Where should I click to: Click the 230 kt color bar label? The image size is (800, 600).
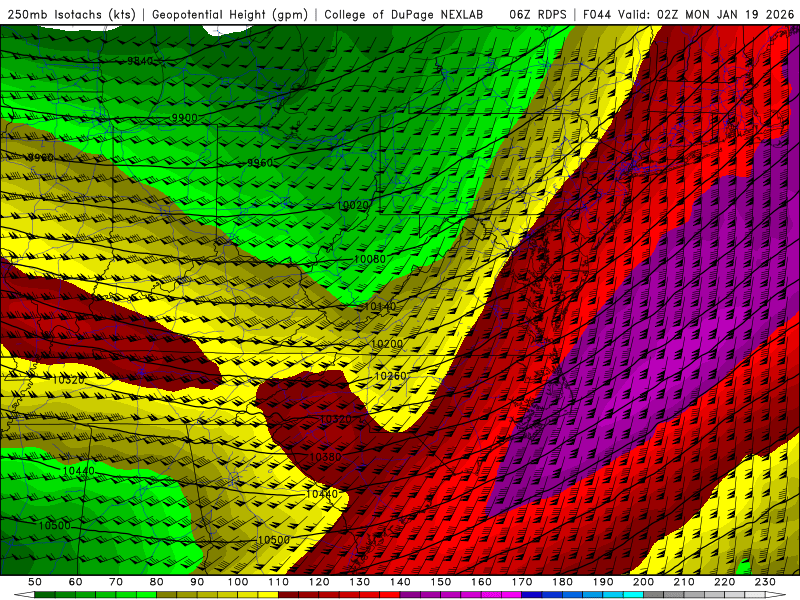tap(765, 582)
